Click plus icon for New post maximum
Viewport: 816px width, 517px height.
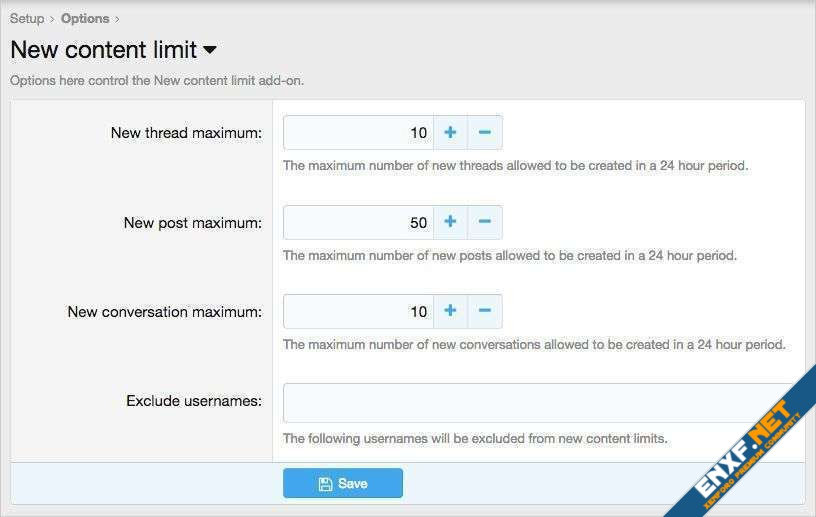coord(450,222)
